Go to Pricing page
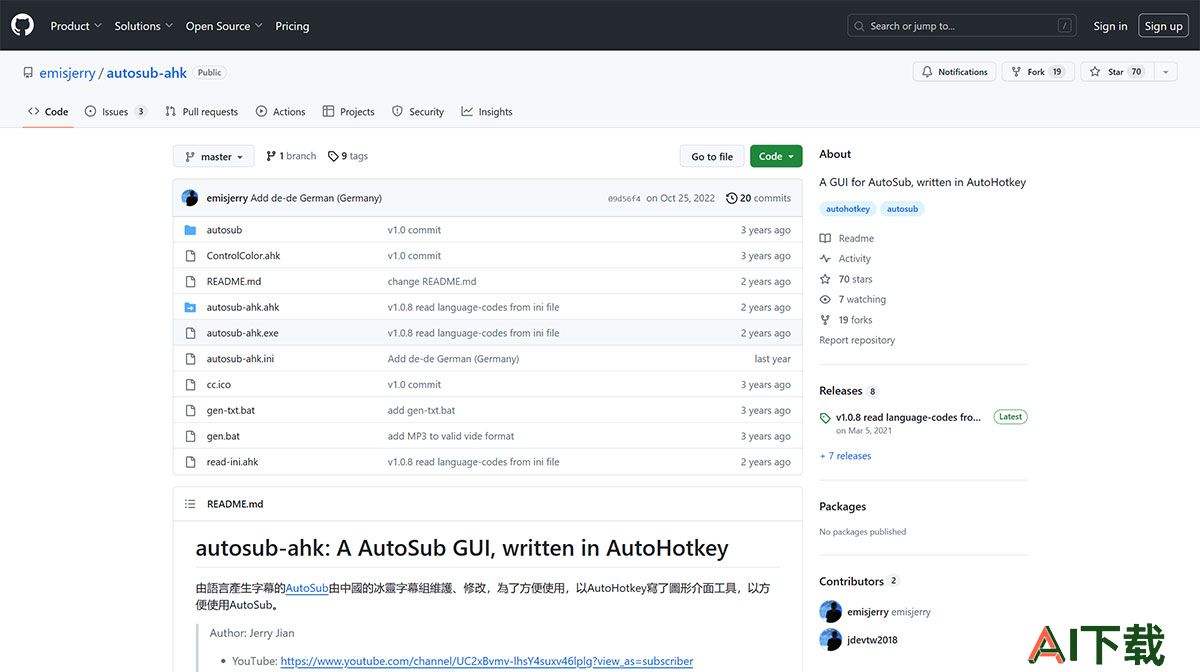This screenshot has height=672, width=1200. 292,26
